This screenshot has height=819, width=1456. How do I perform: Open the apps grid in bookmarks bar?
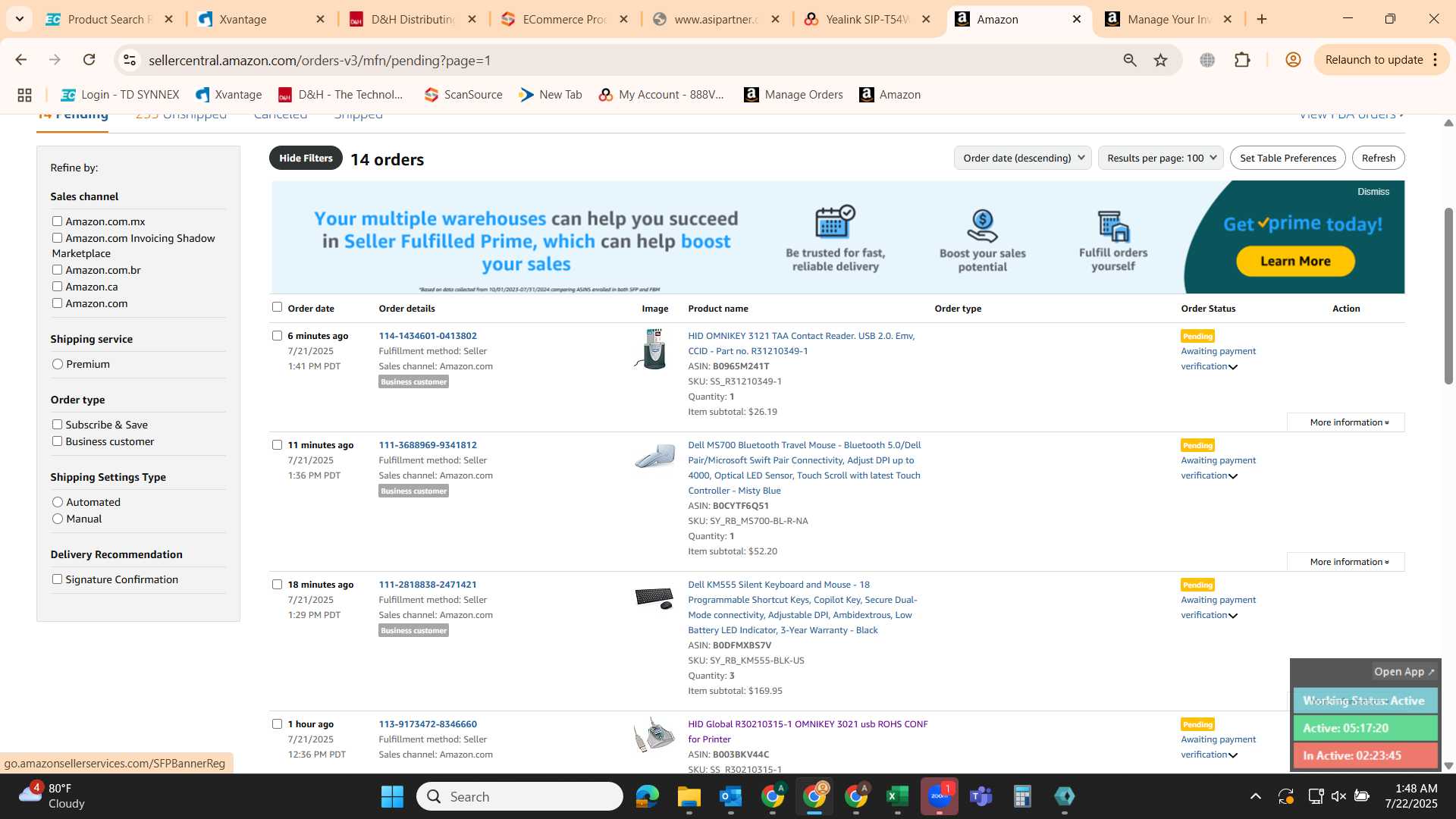coord(24,95)
